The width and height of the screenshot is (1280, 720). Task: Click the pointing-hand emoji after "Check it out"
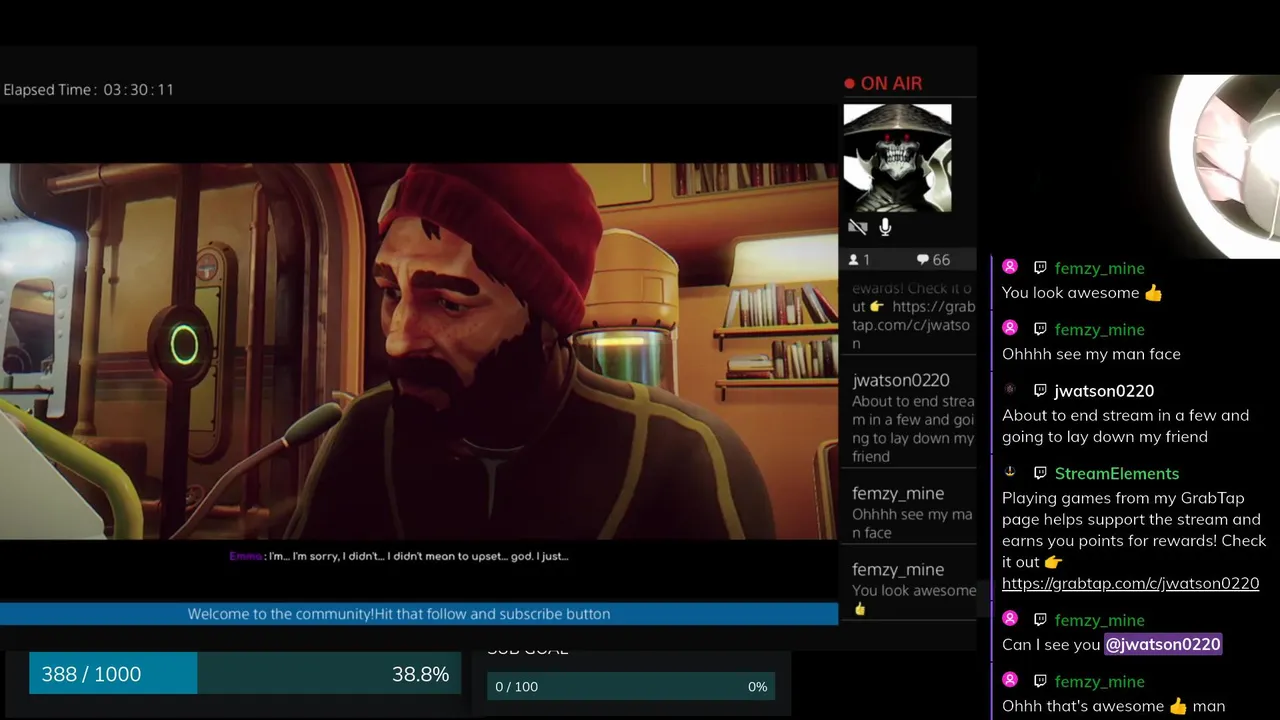pos(1055,562)
